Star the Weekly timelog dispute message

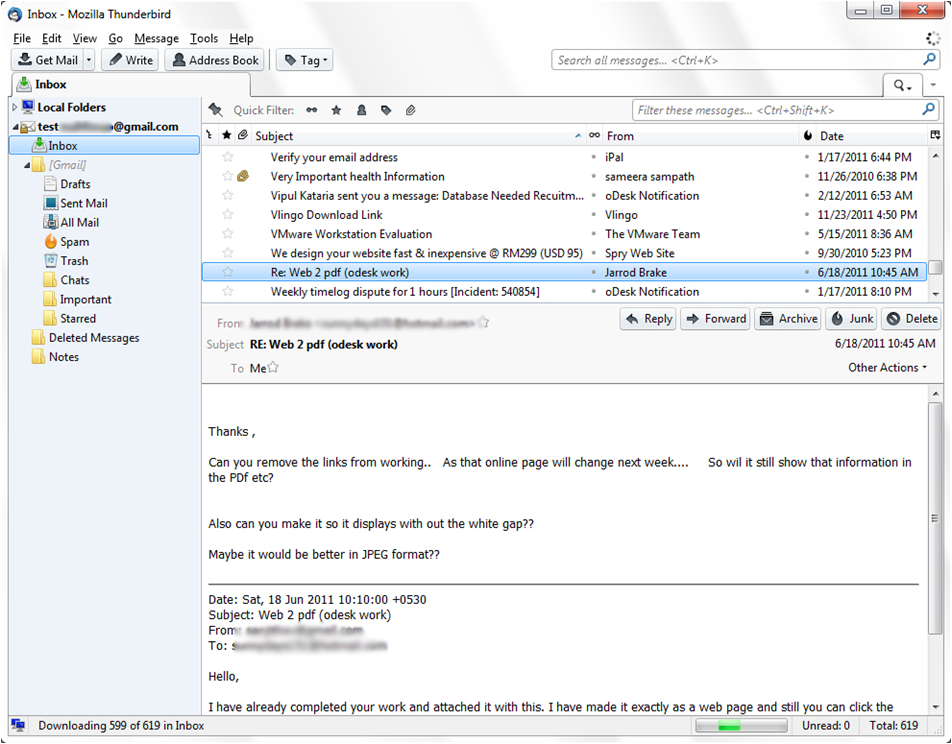(x=228, y=292)
